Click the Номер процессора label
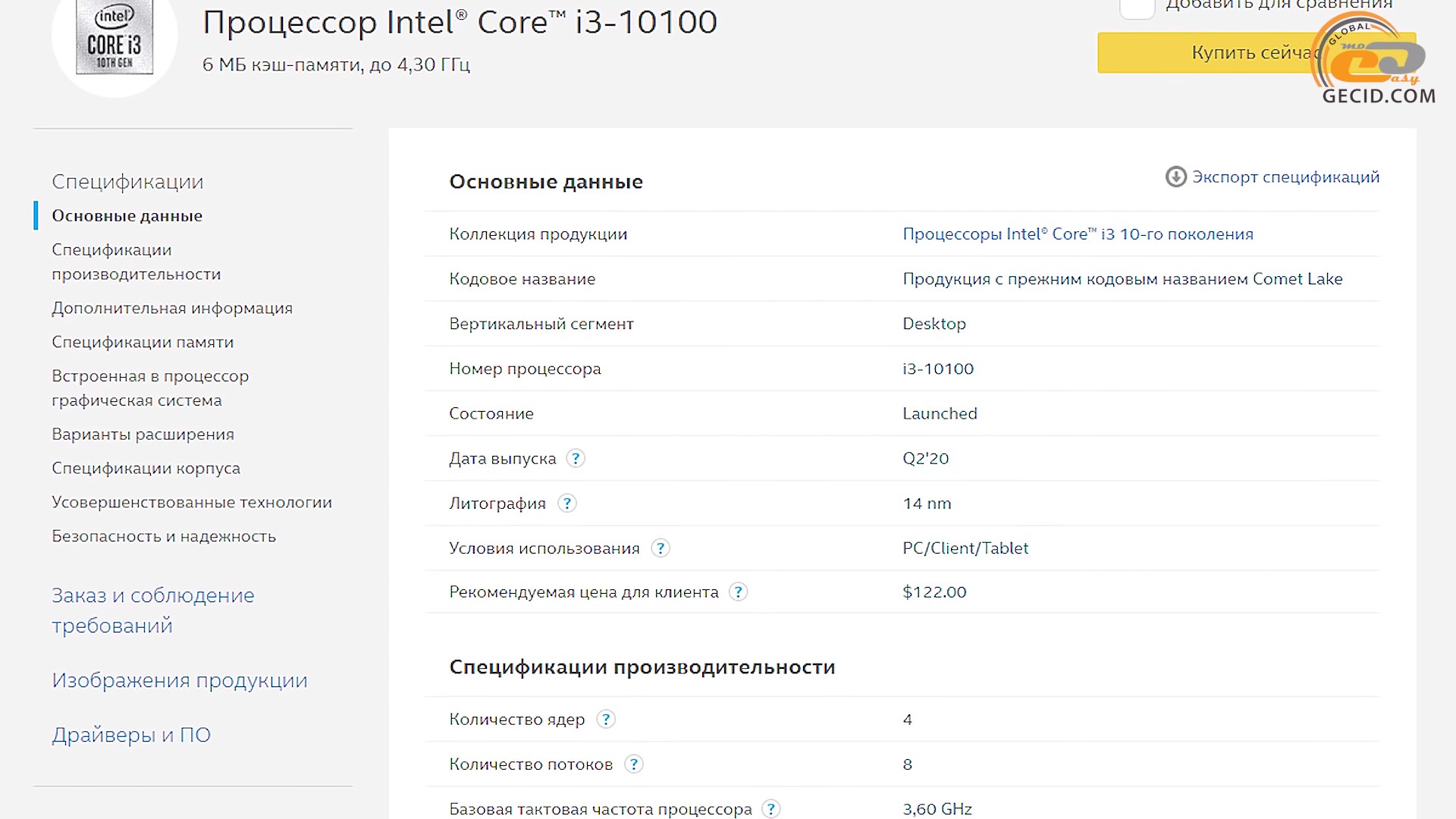 (x=525, y=369)
